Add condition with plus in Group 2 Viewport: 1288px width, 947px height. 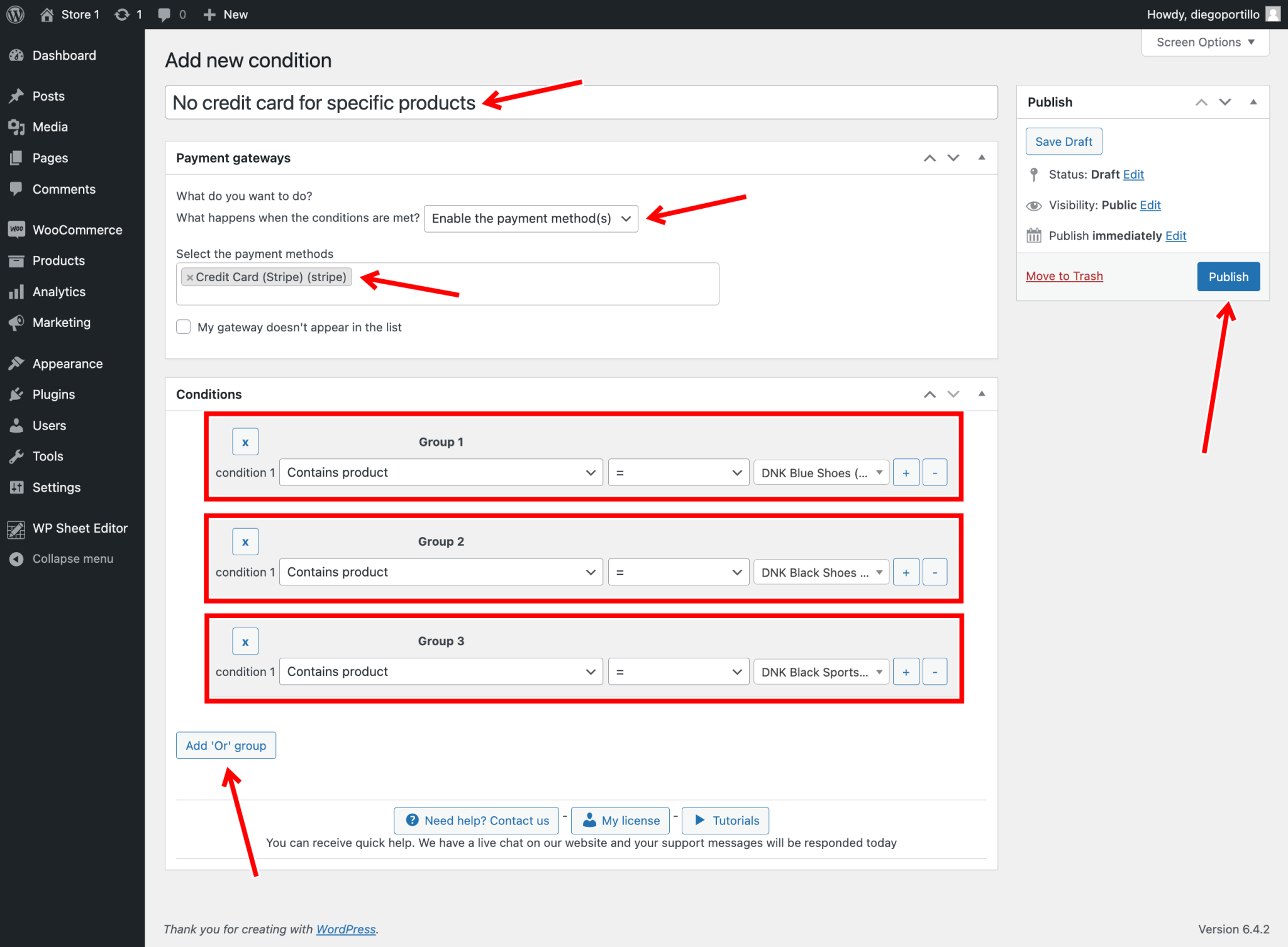(x=906, y=572)
